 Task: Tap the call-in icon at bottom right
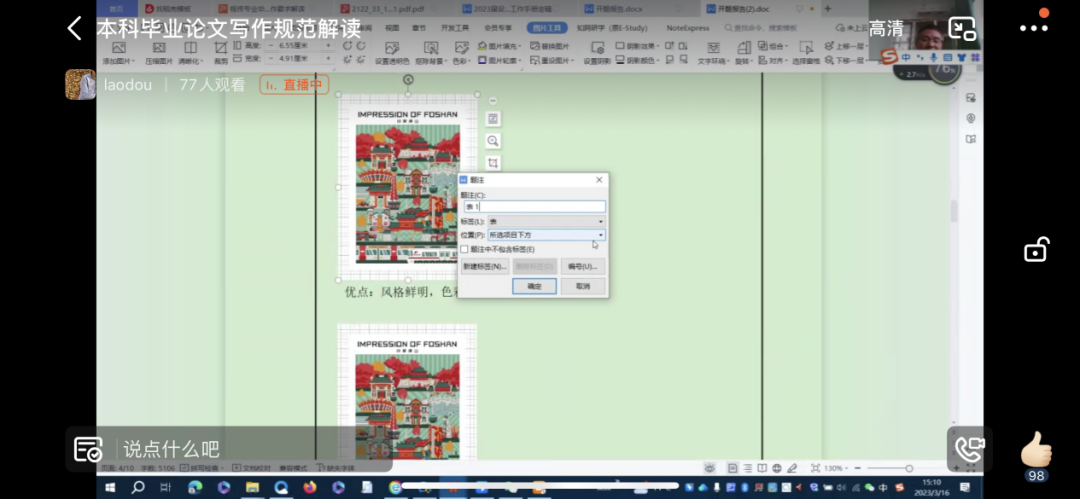pyautogui.click(x=967, y=449)
